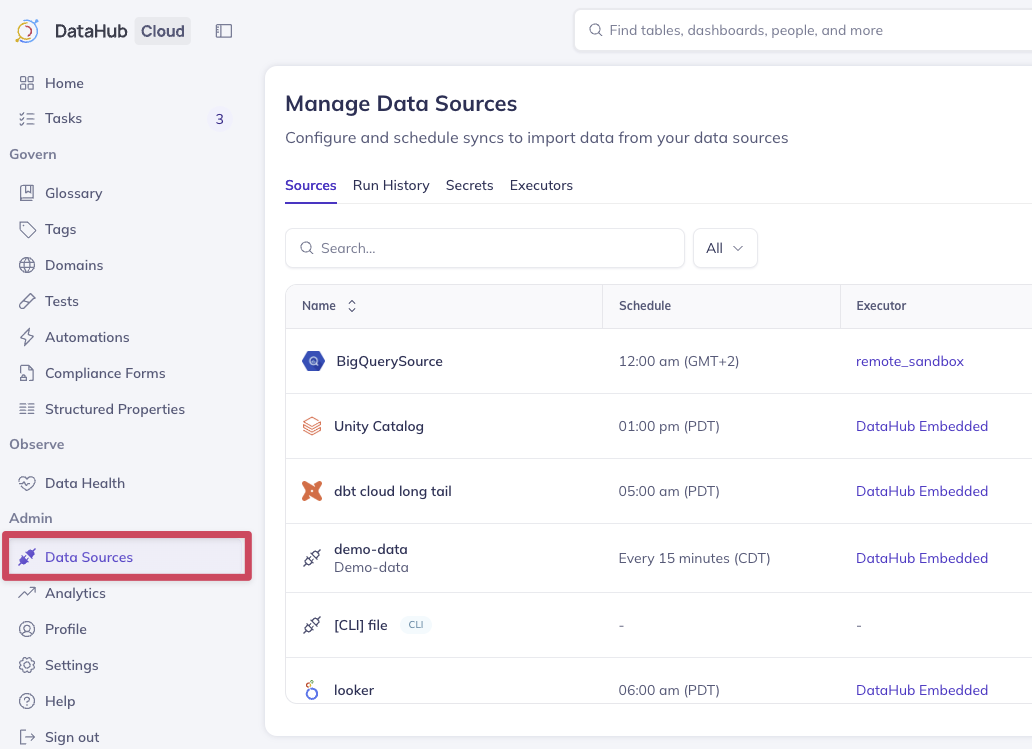This screenshot has width=1032, height=749.
Task: Click the demo-data source name
Action: [371, 549]
